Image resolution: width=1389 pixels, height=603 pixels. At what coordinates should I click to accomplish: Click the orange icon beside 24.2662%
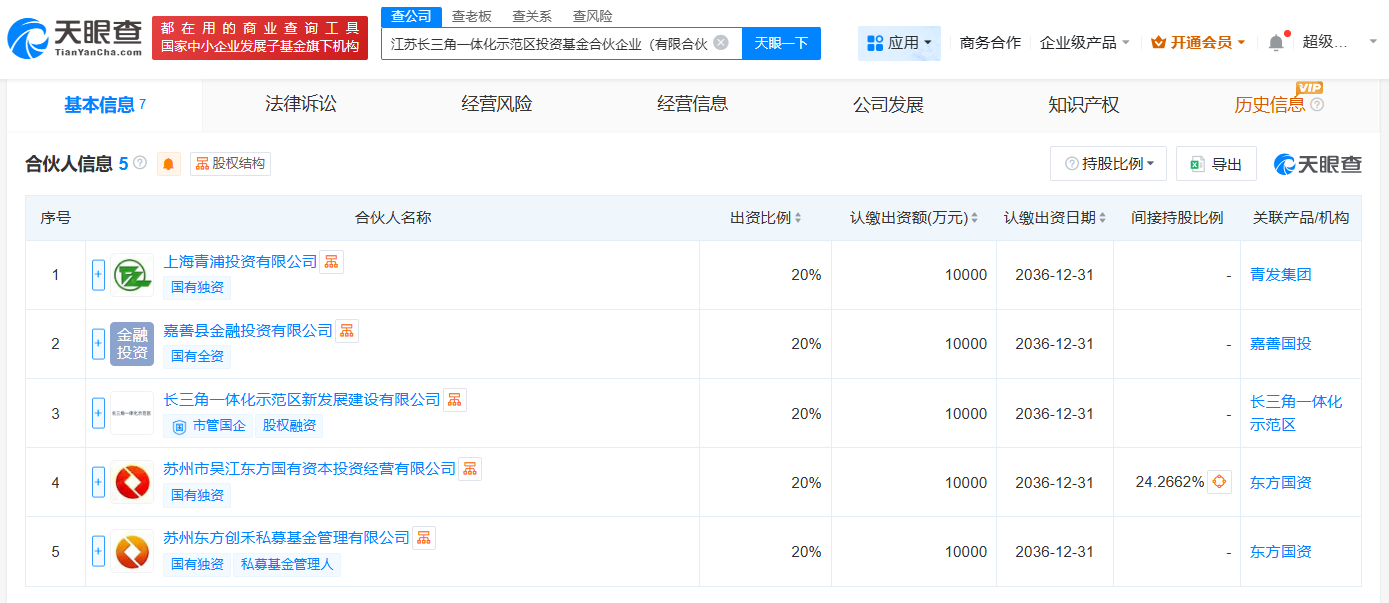[x=1220, y=482]
